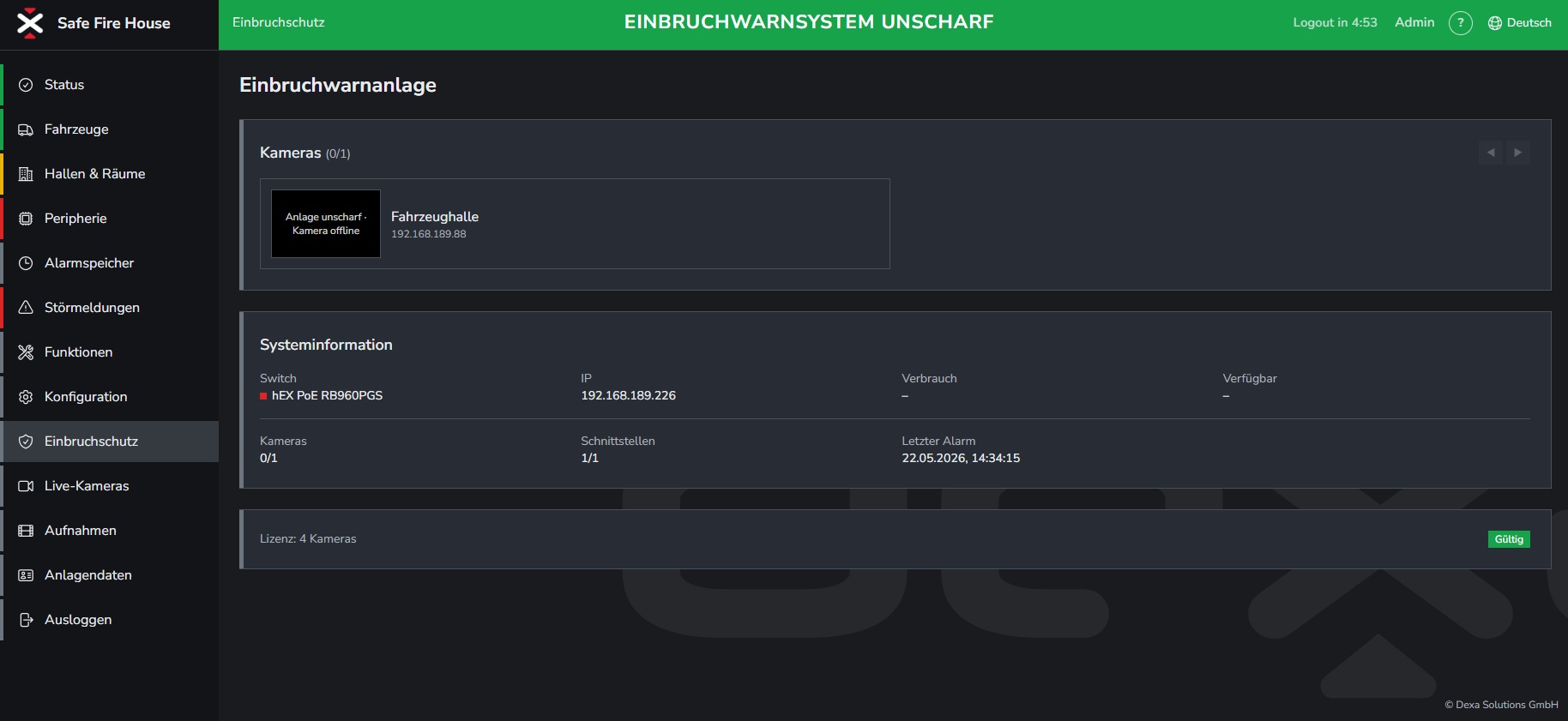The image size is (1568, 721).
Task: Click the Fahrzeuge truck icon
Action: coord(26,129)
